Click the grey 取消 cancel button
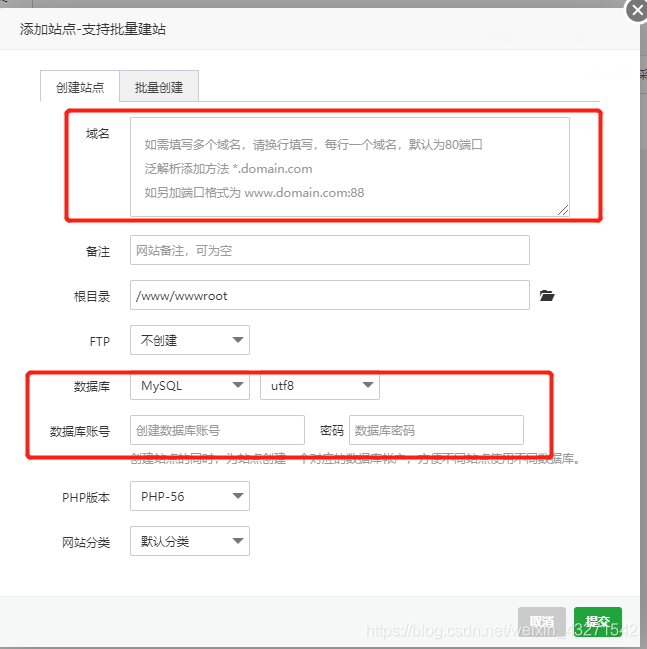 coord(542,621)
